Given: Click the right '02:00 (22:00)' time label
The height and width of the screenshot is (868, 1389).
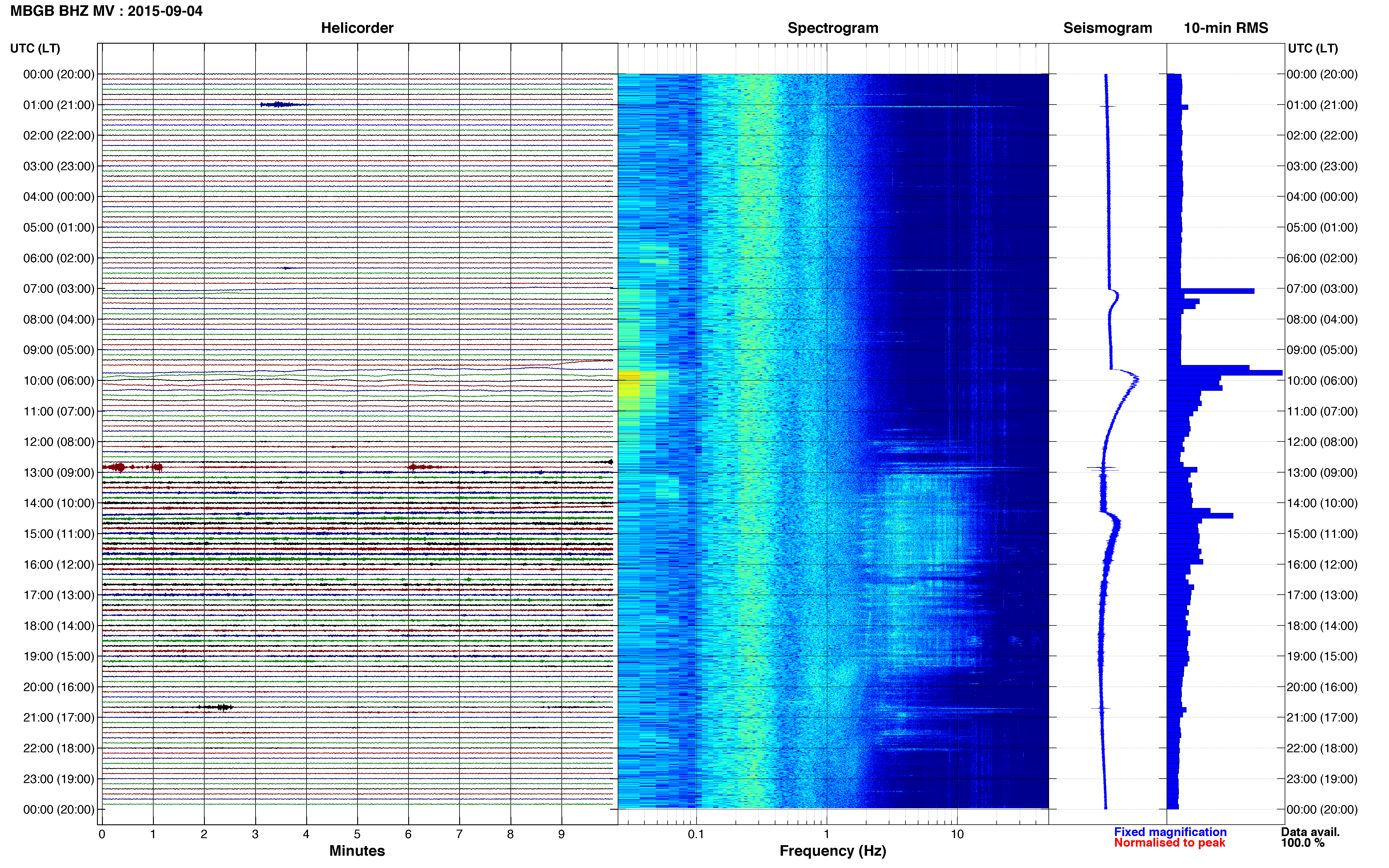Looking at the screenshot, I should click(1322, 135).
